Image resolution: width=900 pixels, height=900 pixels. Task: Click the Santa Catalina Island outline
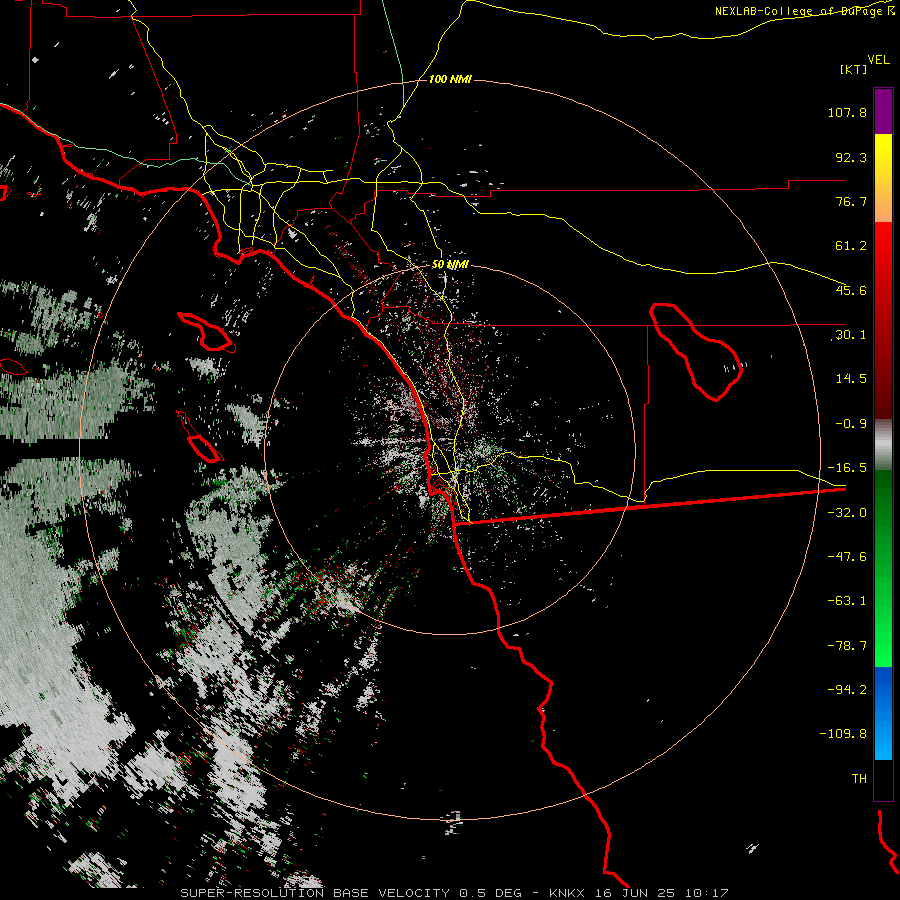pos(207,332)
